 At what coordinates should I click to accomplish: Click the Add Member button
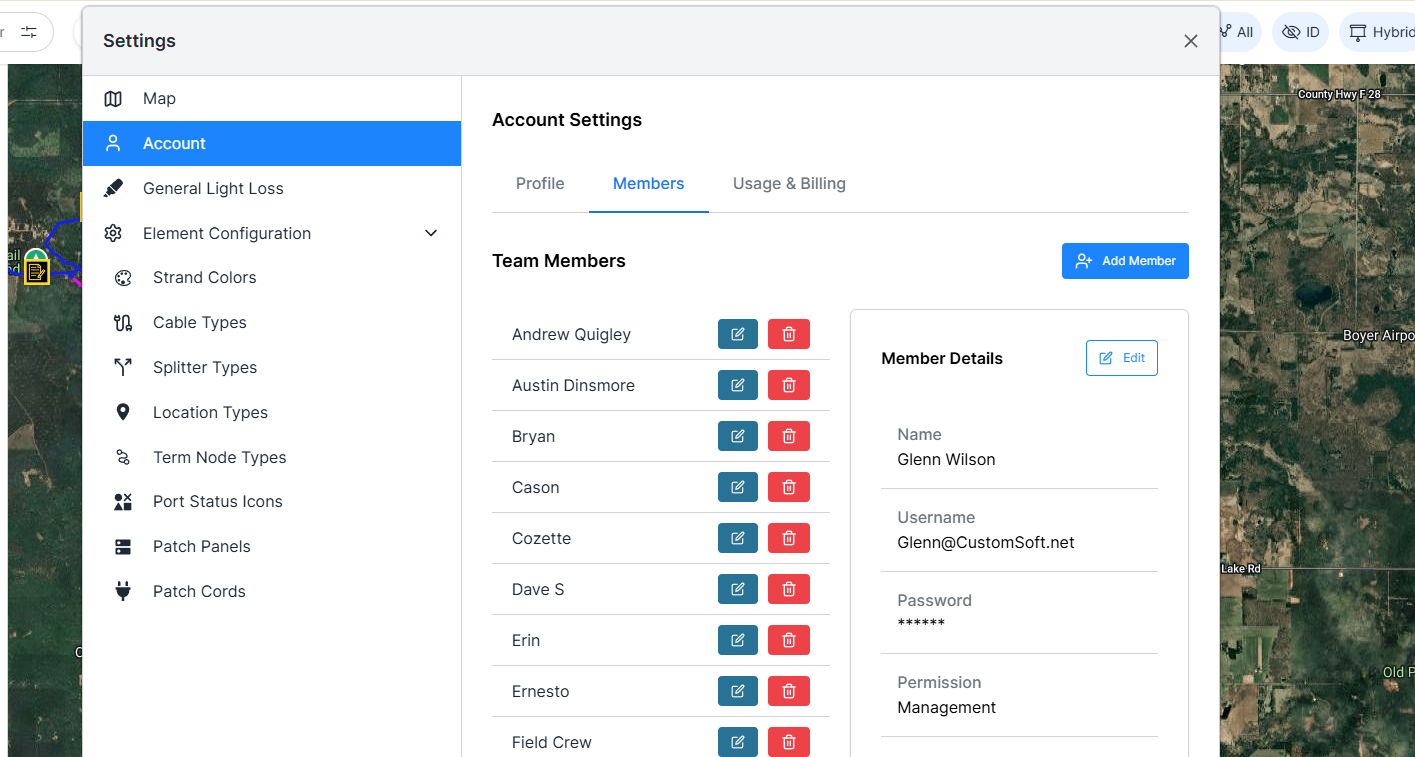click(1125, 261)
